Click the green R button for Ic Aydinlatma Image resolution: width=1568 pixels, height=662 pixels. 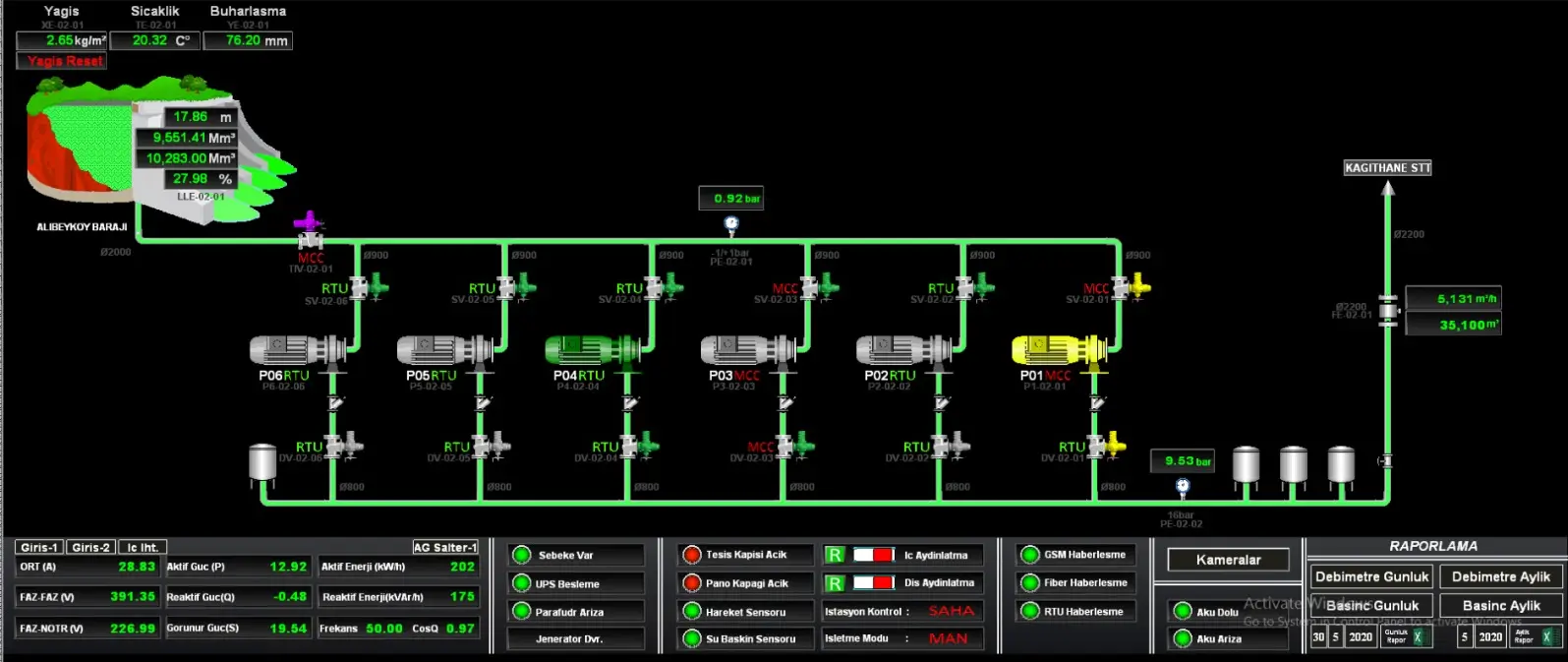(x=835, y=555)
